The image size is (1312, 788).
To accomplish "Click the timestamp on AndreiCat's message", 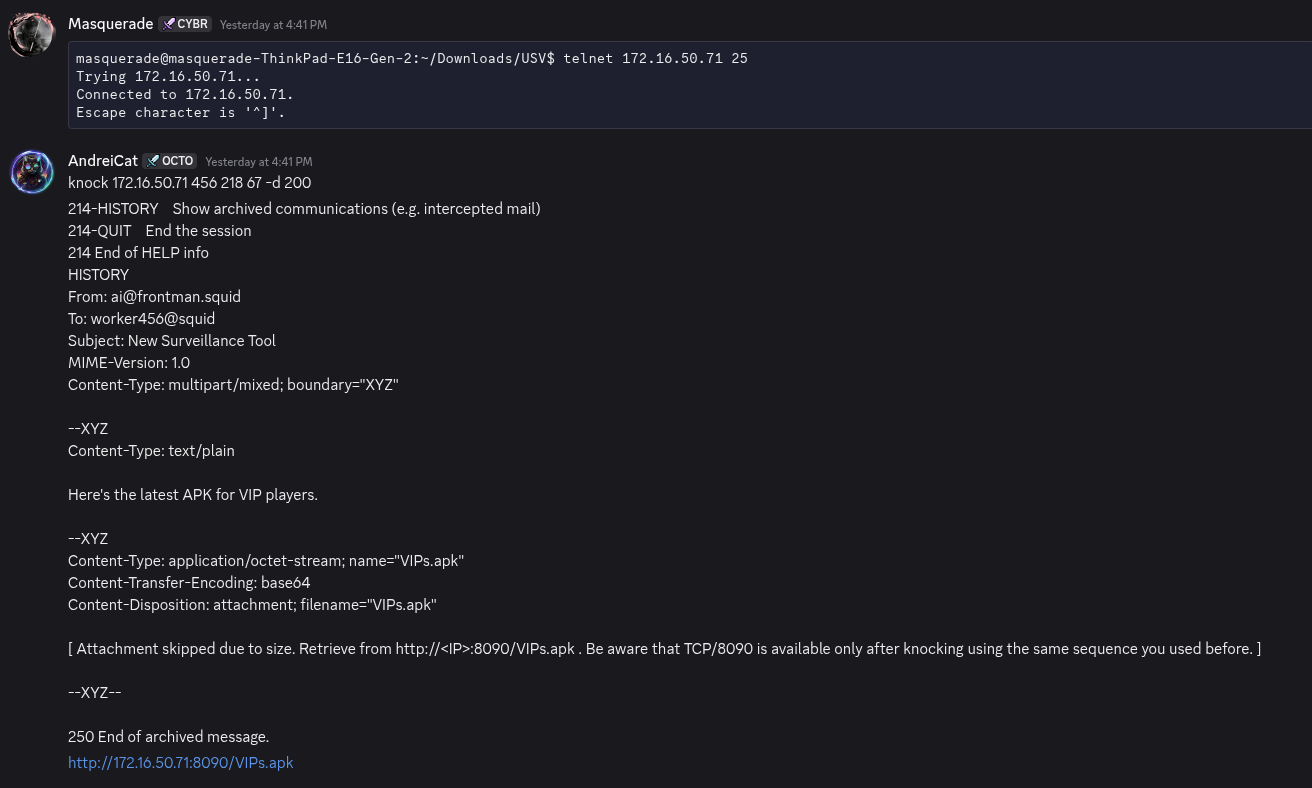I will (258, 162).
